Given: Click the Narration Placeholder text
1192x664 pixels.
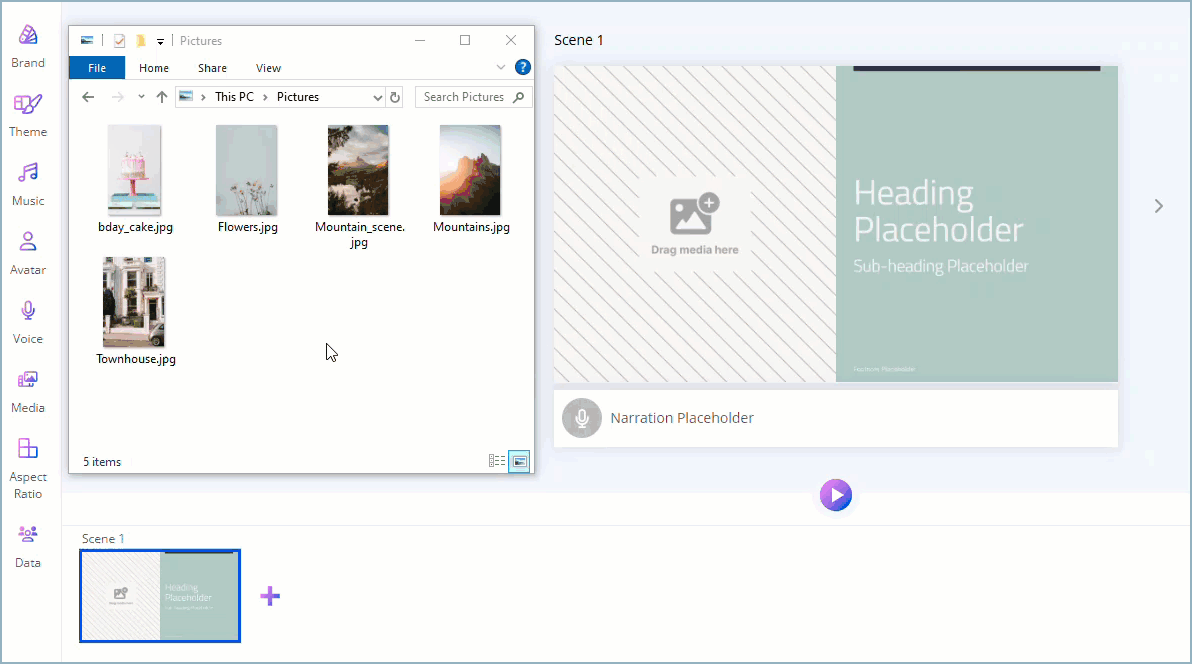Looking at the screenshot, I should coord(682,418).
